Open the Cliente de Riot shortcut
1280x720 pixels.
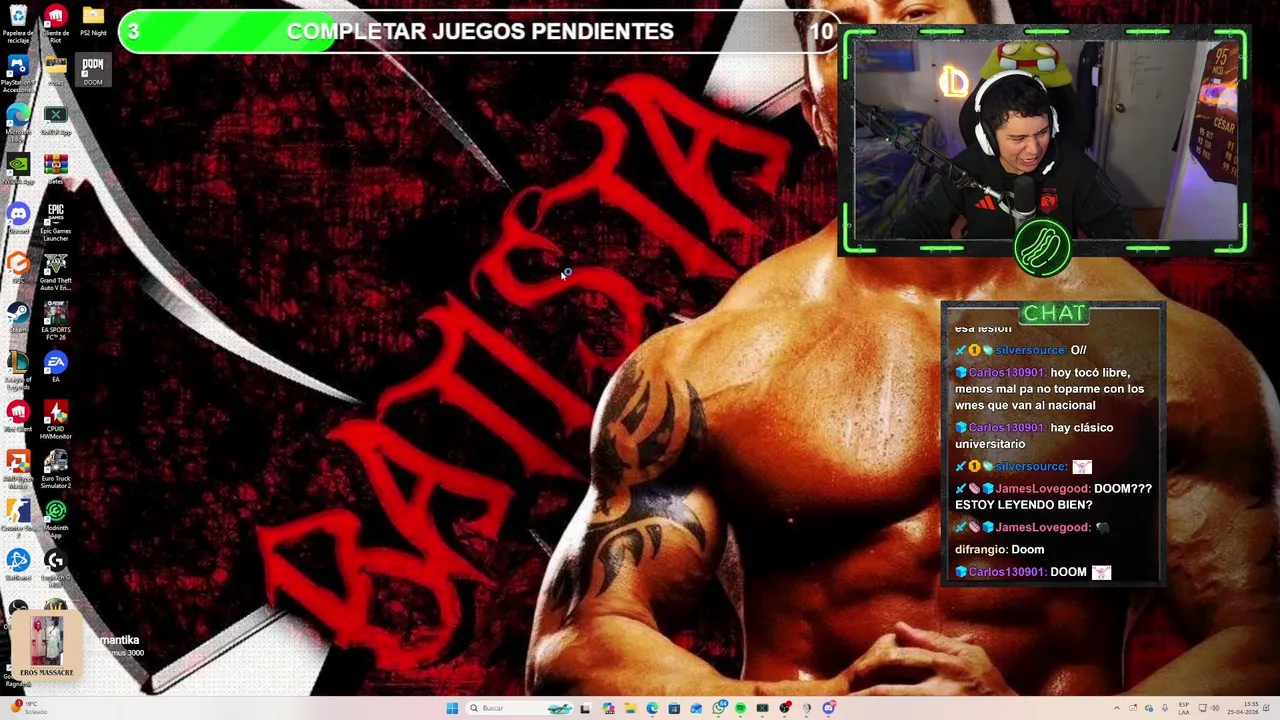pos(55,24)
